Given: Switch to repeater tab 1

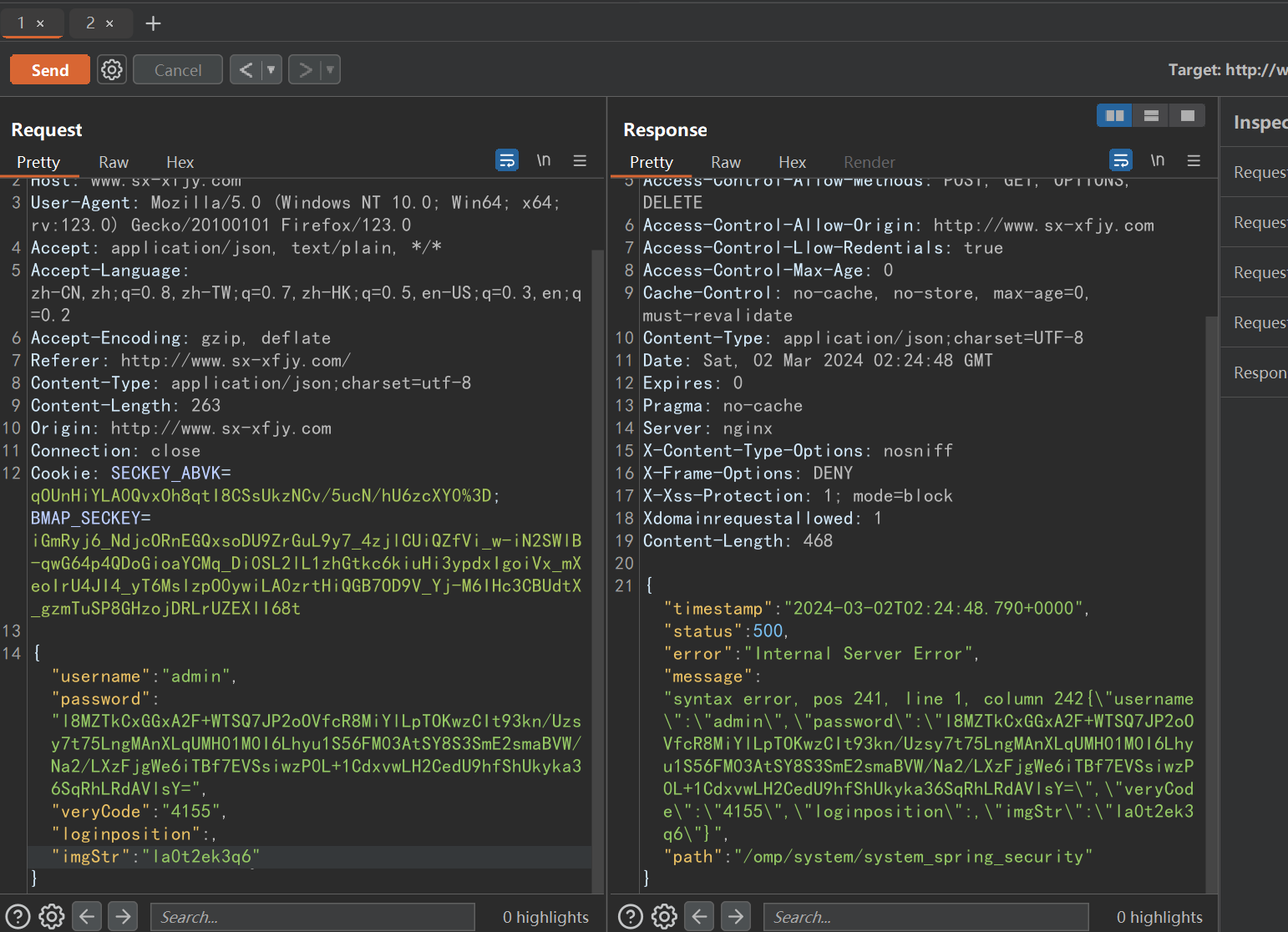Looking at the screenshot, I should 22,23.
